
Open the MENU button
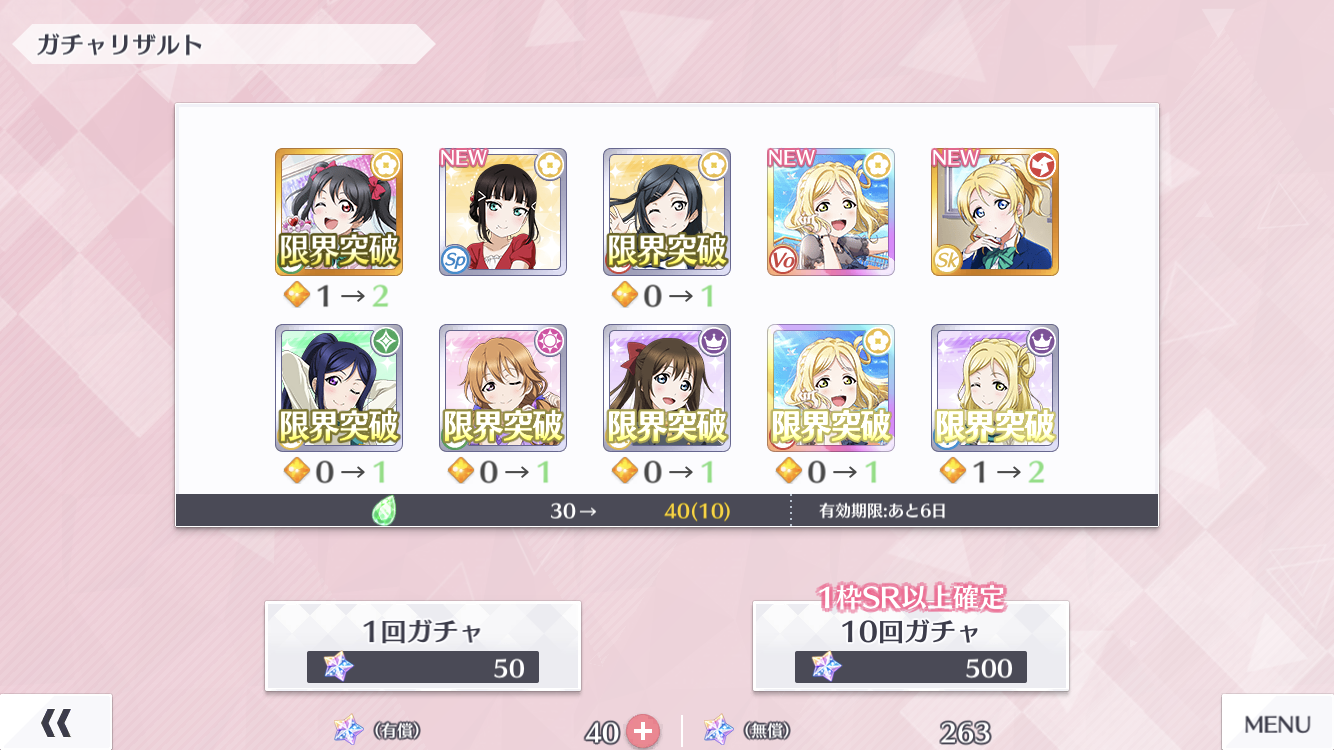(1278, 722)
